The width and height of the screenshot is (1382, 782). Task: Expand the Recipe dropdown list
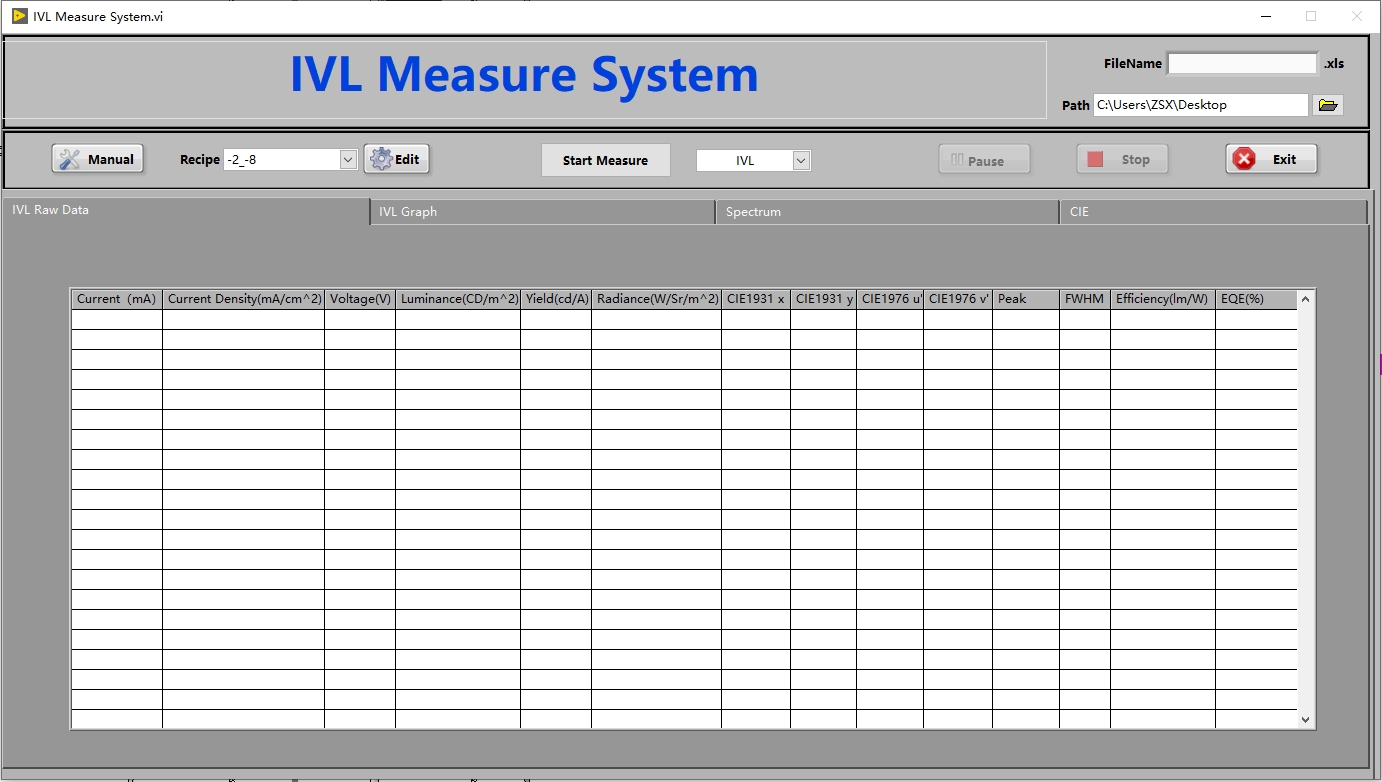[x=348, y=160]
